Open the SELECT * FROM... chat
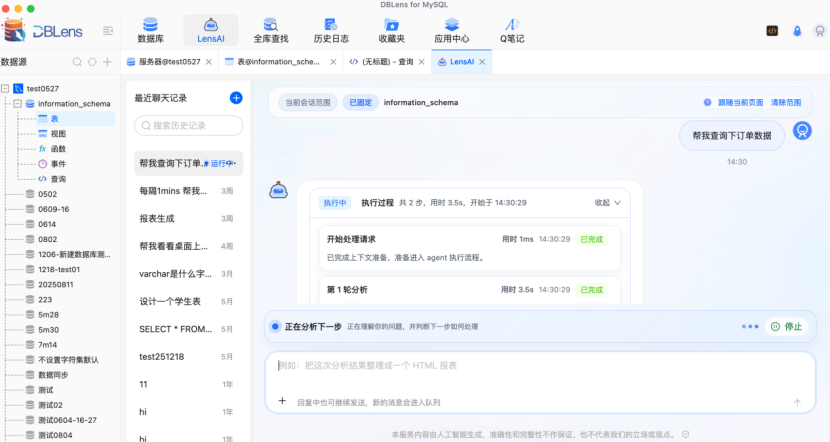Viewport: 830px width, 442px height. coord(186,329)
